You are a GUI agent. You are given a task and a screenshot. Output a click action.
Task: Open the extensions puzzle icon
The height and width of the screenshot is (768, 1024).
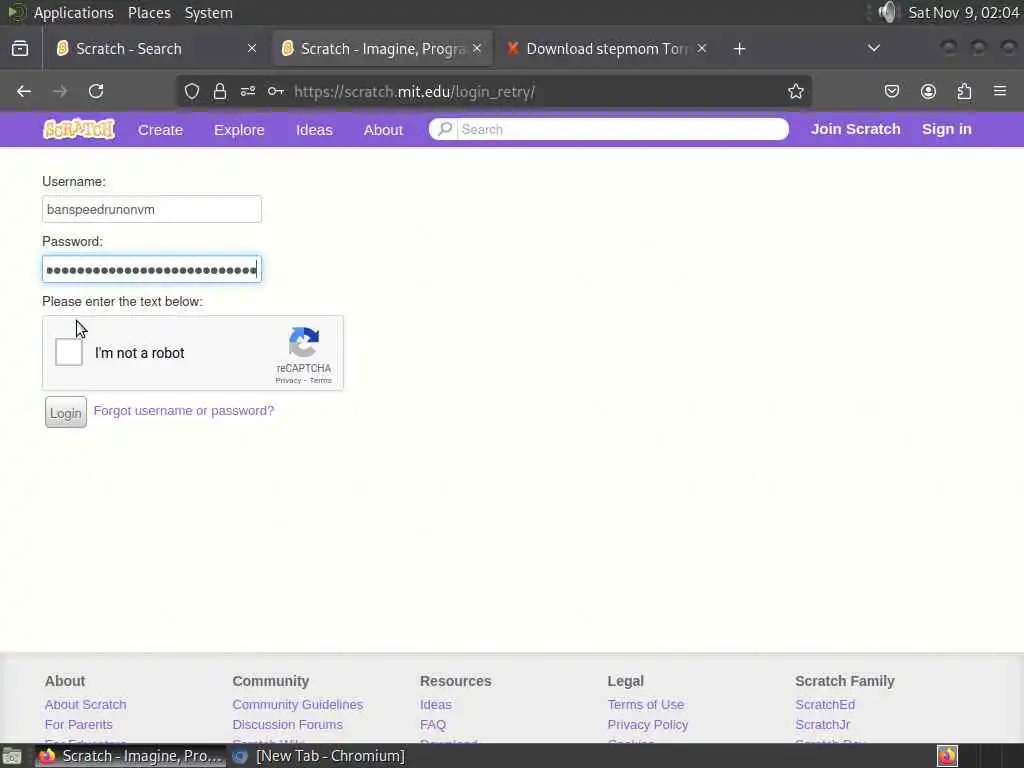(x=964, y=91)
